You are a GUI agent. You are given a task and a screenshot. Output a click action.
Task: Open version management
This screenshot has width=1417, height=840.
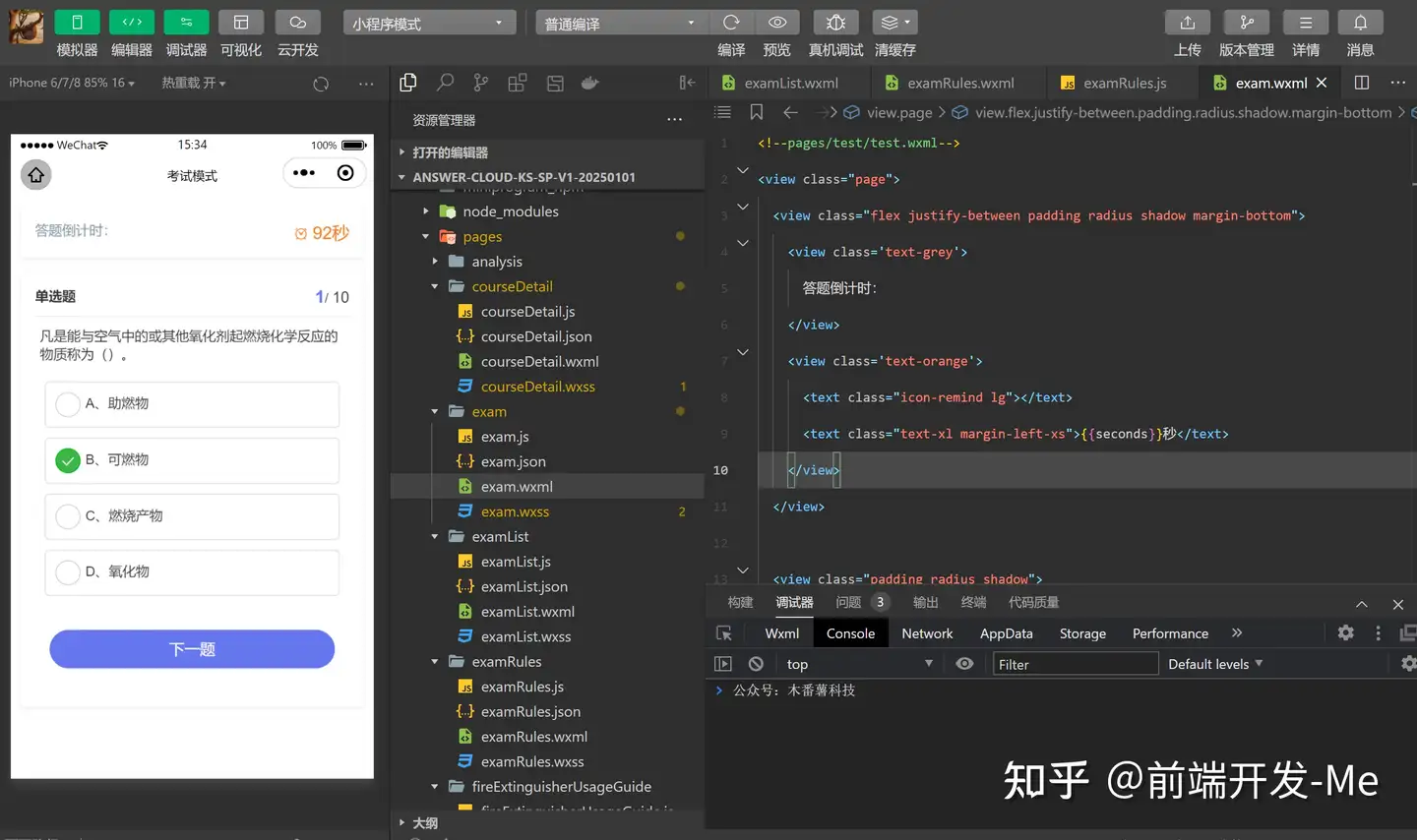(x=1247, y=22)
